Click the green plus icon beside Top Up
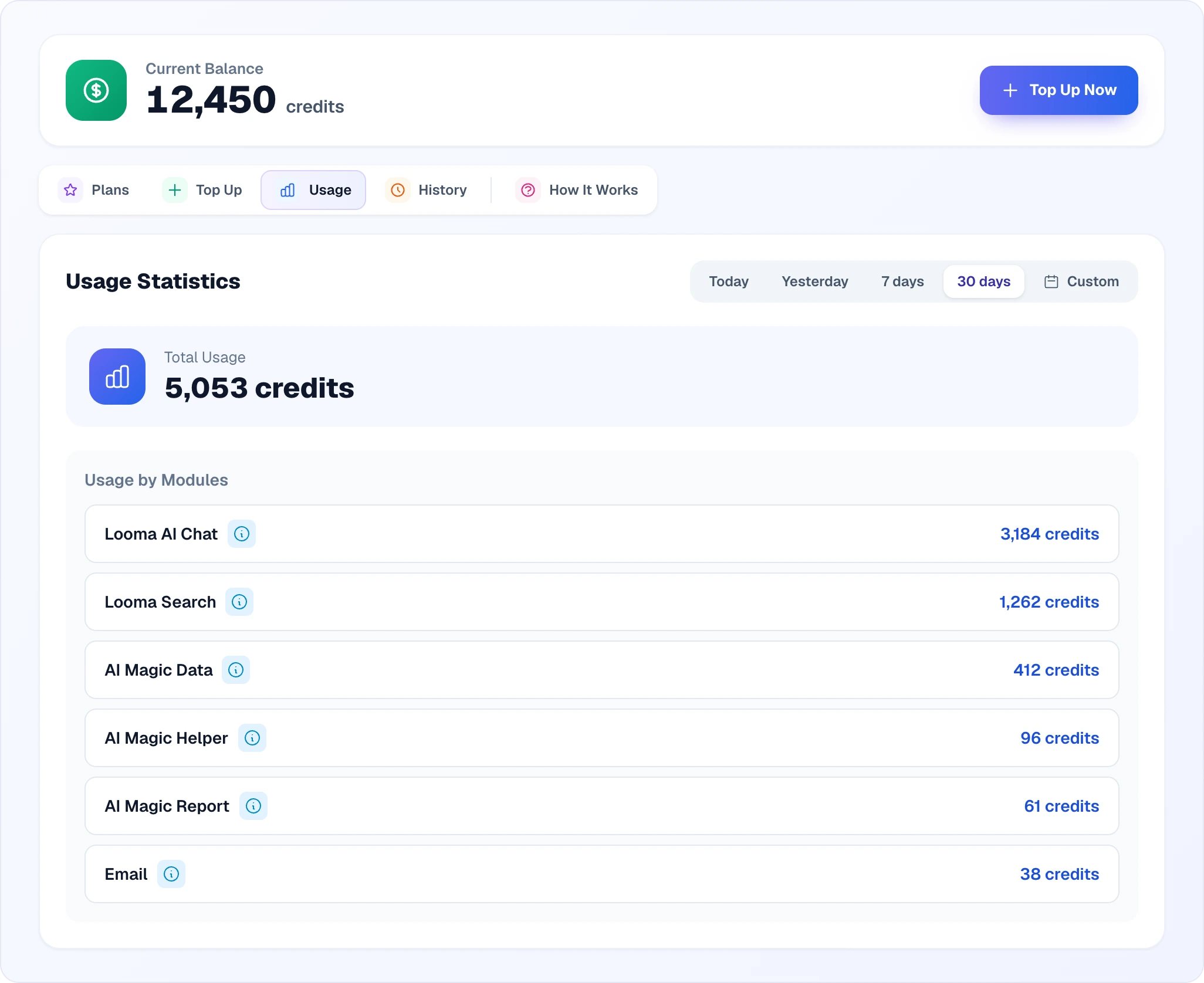 pos(175,190)
